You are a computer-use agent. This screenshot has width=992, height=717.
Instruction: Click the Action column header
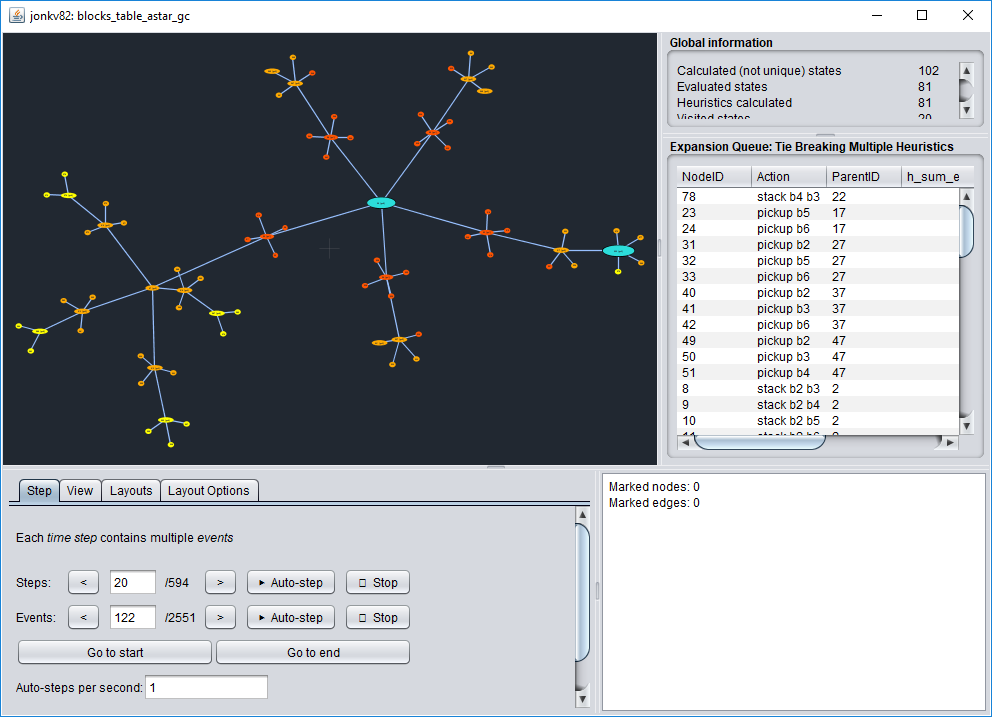[789, 177]
